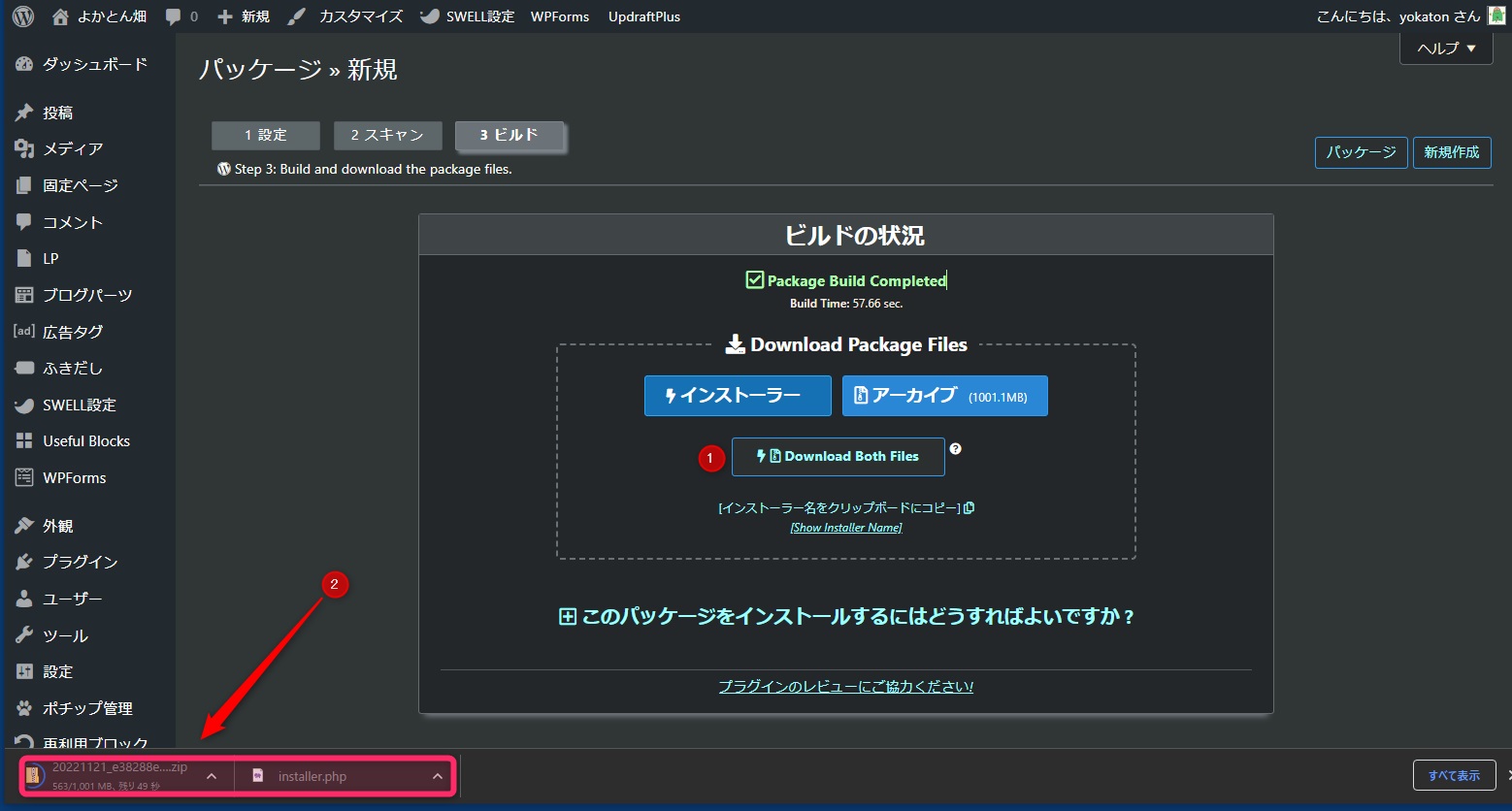Viewport: 1512px width, 811px height.
Task: Click the Download Both Files button
Action: [x=838, y=457]
